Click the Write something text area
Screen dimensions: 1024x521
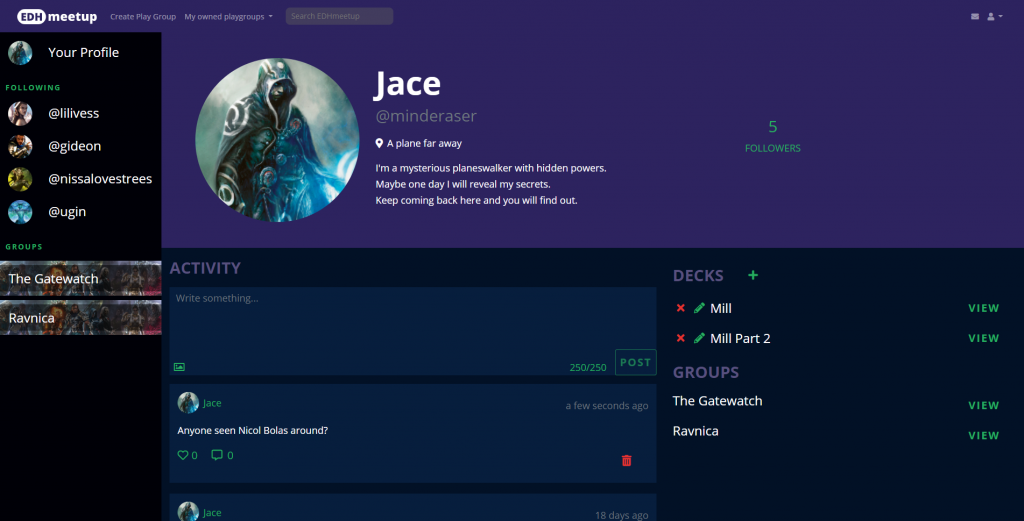410,320
